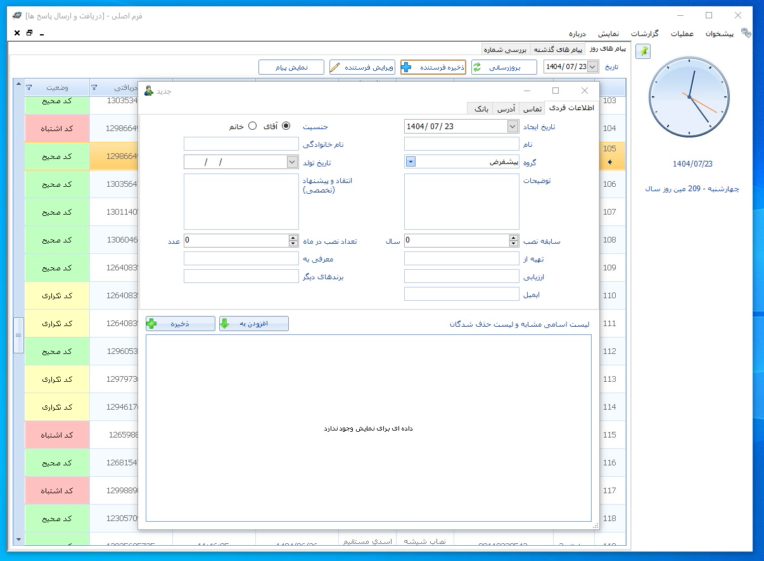Increase the سابقه نصب year value
764x561 pixels.
click(514, 238)
